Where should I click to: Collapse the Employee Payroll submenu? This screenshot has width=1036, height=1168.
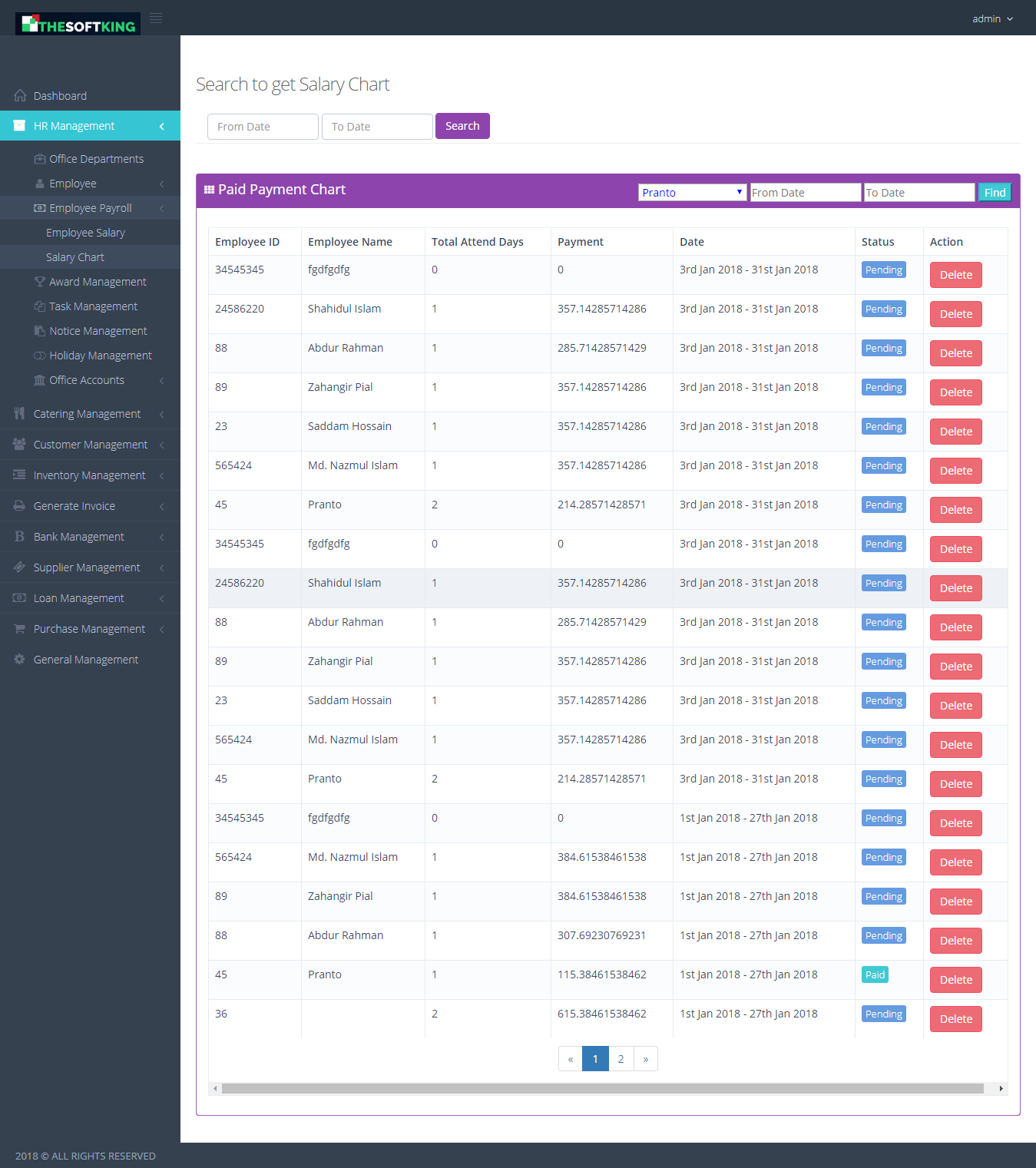90,207
